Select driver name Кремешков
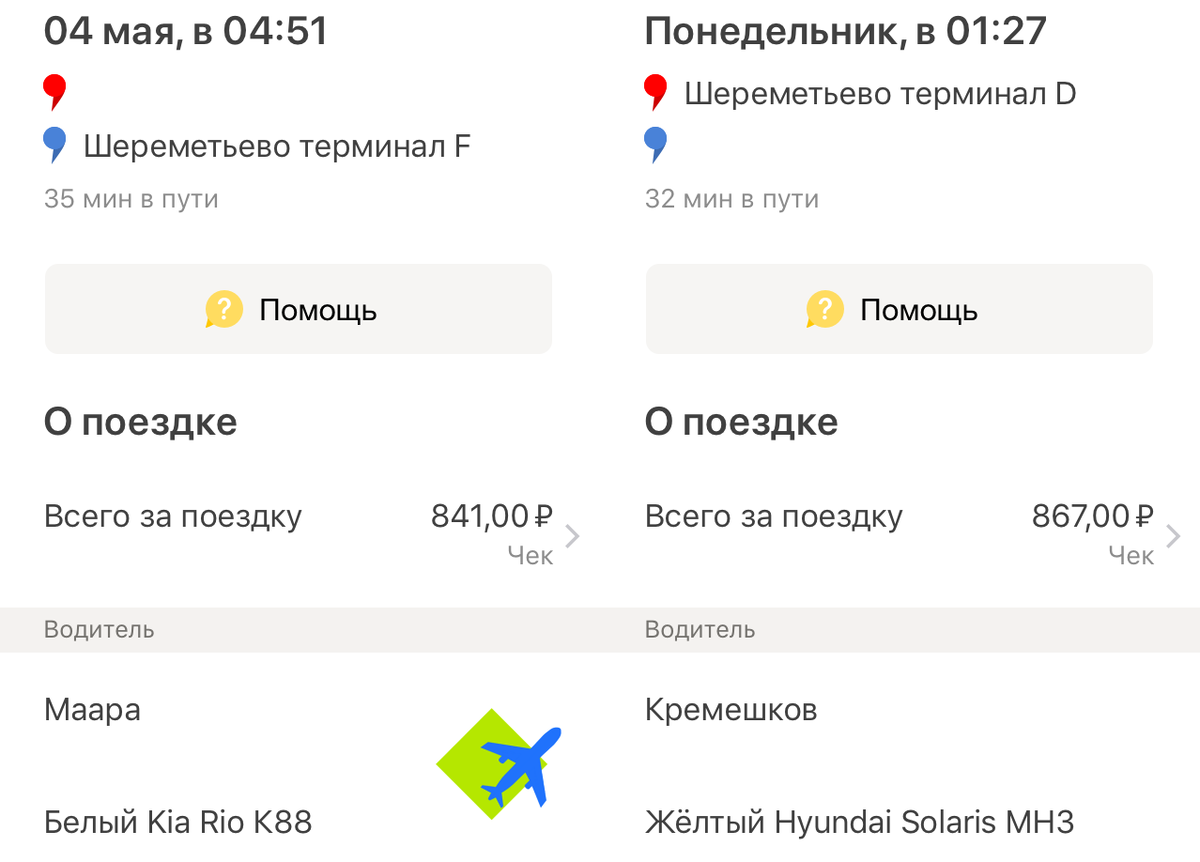The height and width of the screenshot is (862, 1200). [731, 711]
